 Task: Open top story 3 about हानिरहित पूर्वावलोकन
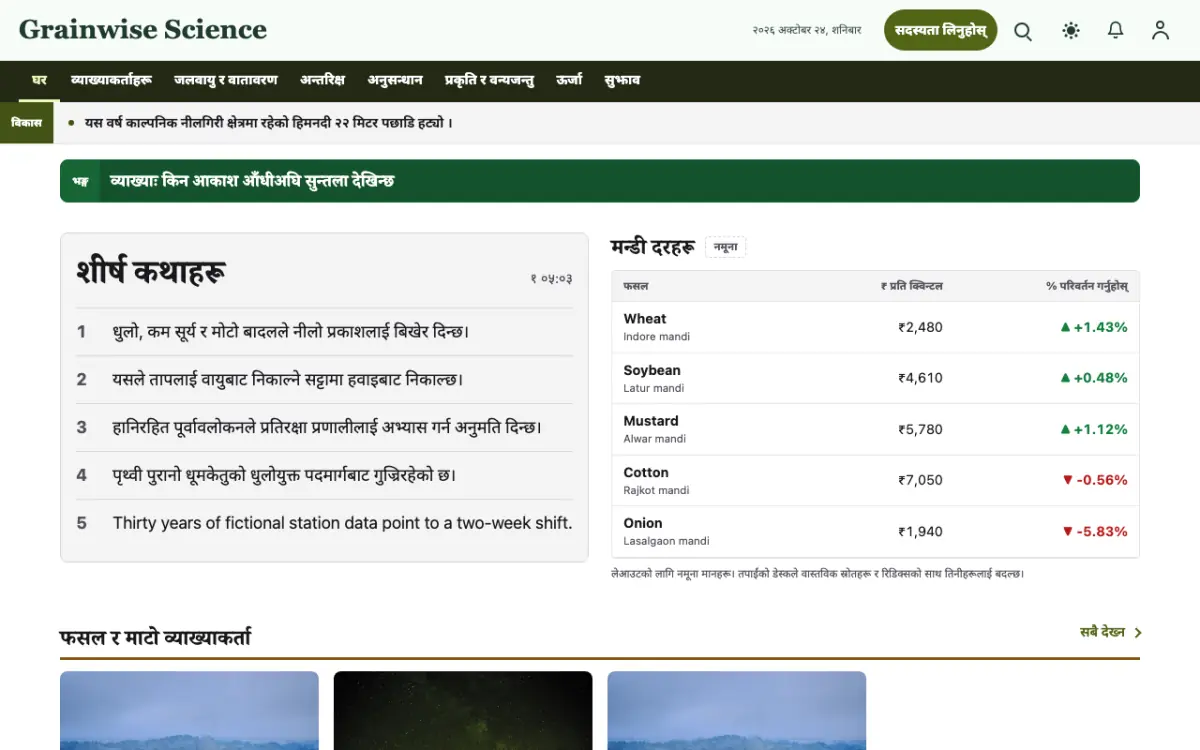(327, 427)
